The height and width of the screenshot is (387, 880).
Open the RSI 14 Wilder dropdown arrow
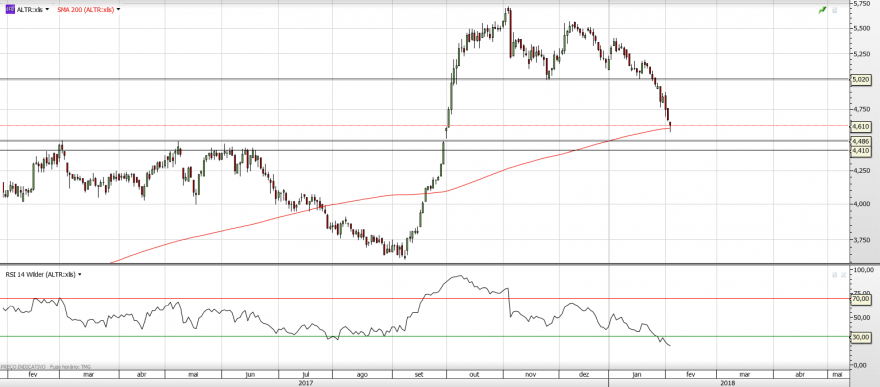tap(80, 274)
